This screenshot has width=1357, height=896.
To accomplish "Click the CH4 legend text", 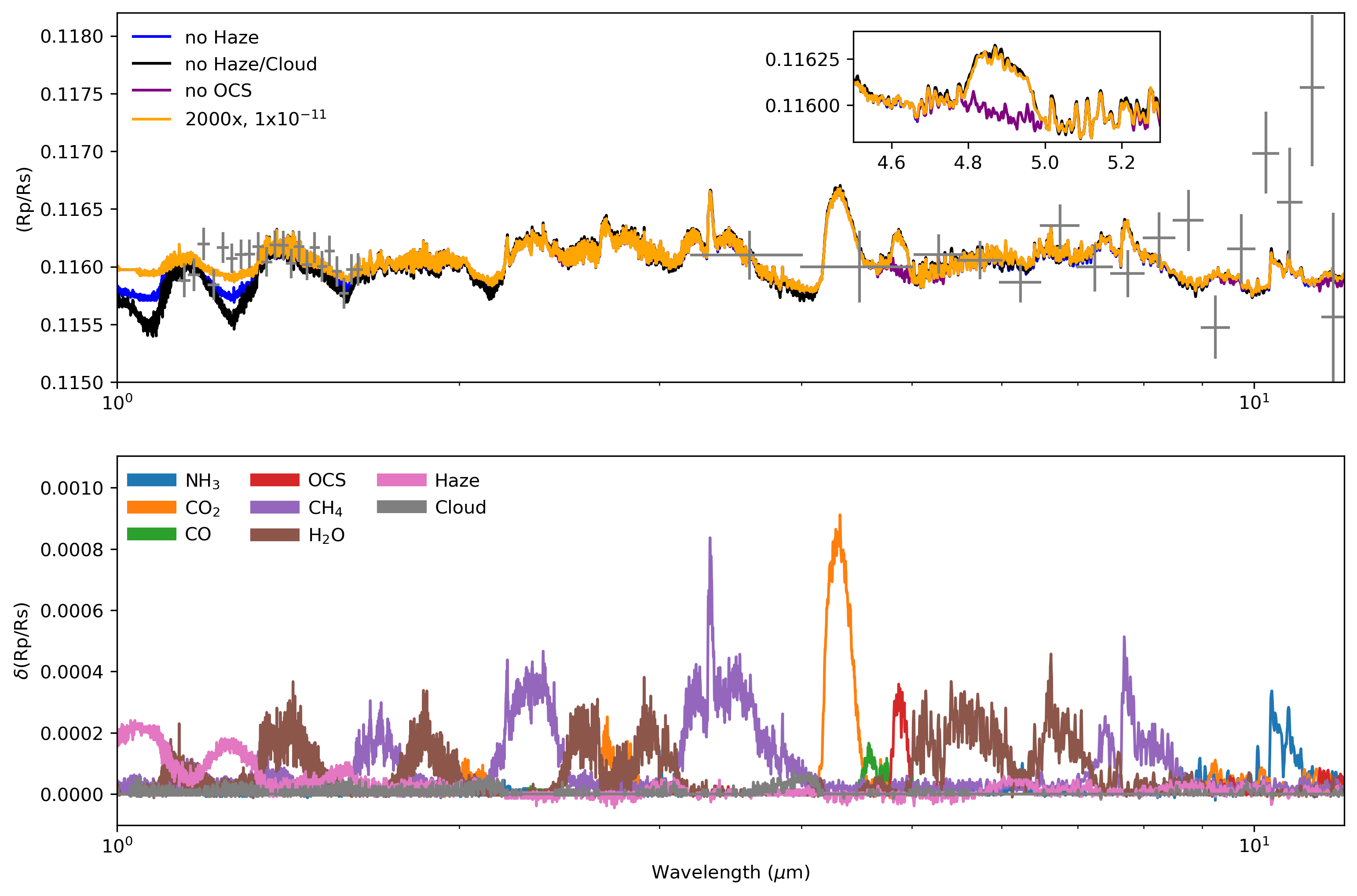I will [325, 509].
